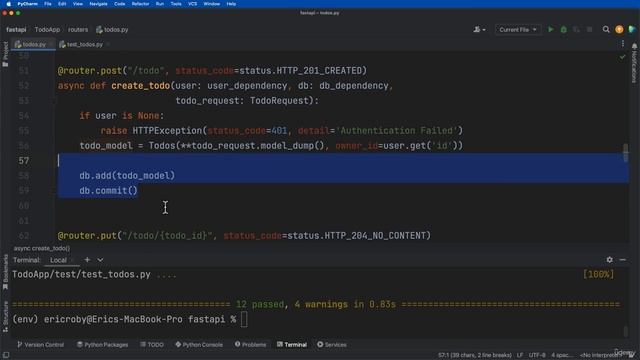The image size is (640, 360).
Task: Open the Code With Me user icon
Action: pyautogui.click(x=479, y=29)
